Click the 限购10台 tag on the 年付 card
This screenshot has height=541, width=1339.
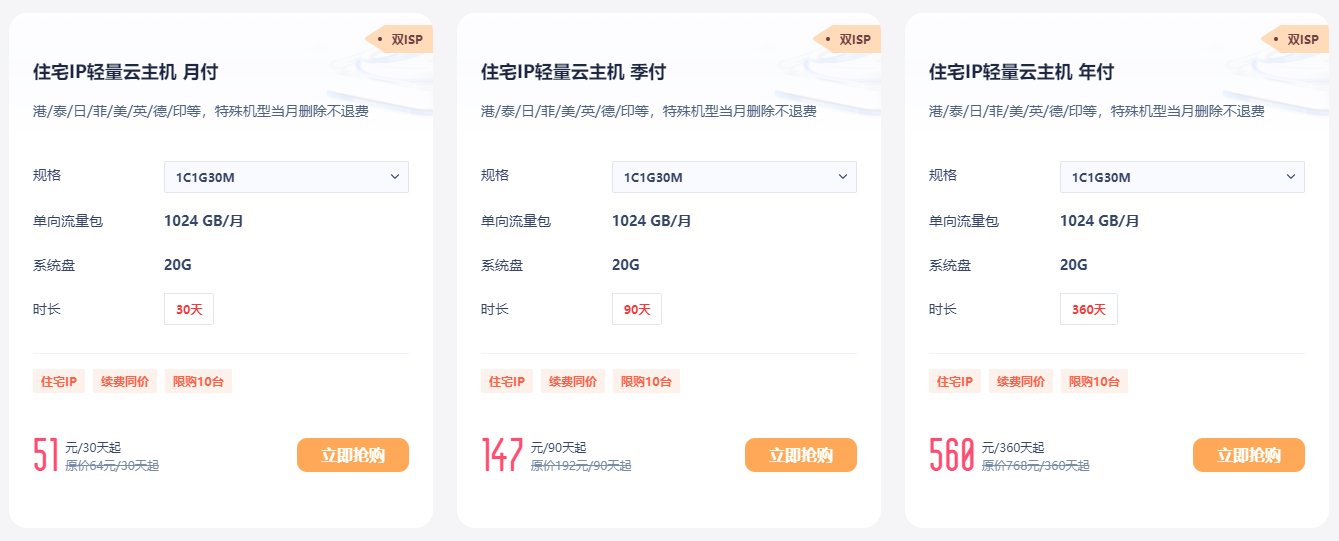[1094, 382]
